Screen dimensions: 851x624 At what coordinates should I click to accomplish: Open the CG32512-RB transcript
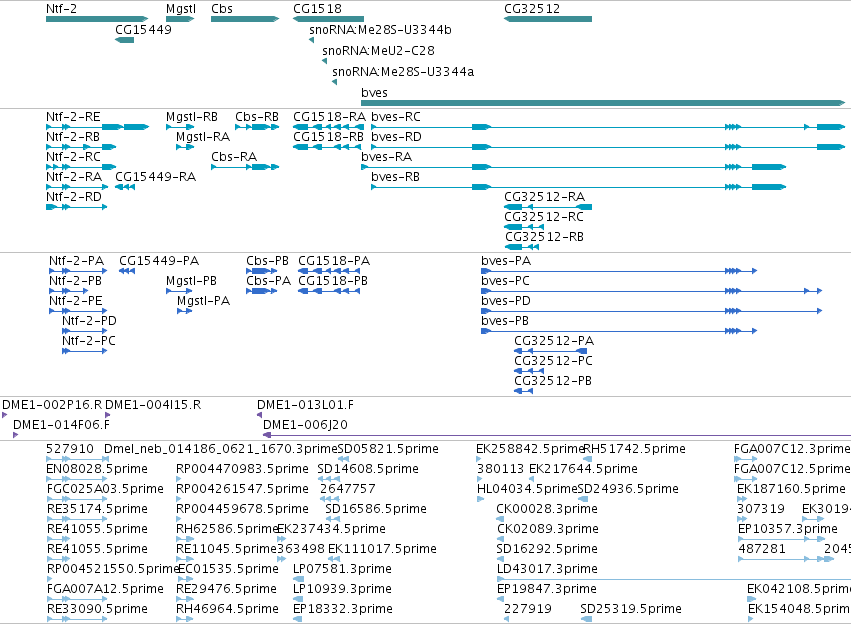point(522,247)
